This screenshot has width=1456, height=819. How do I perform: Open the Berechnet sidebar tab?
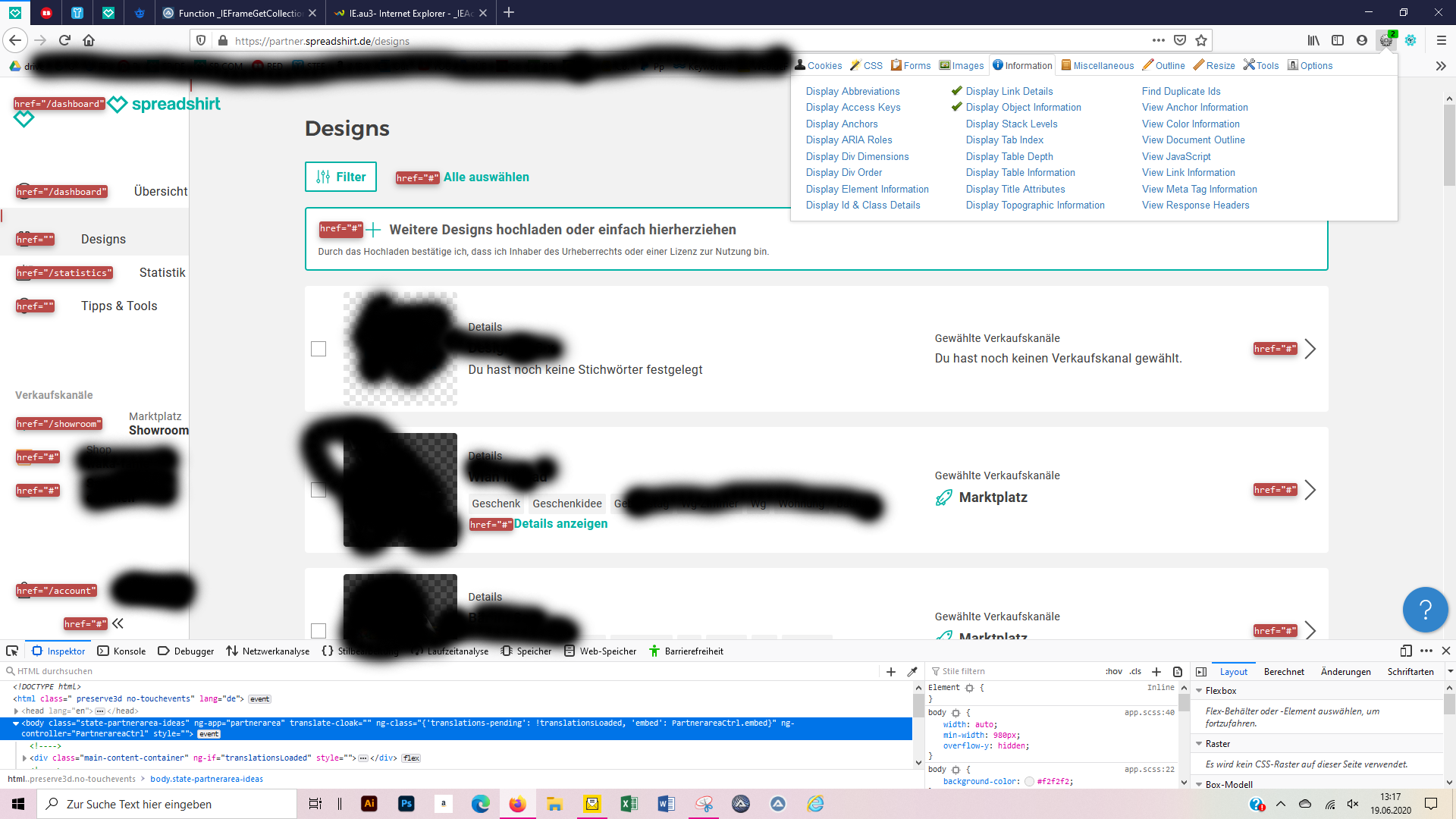[x=1284, y=671]
